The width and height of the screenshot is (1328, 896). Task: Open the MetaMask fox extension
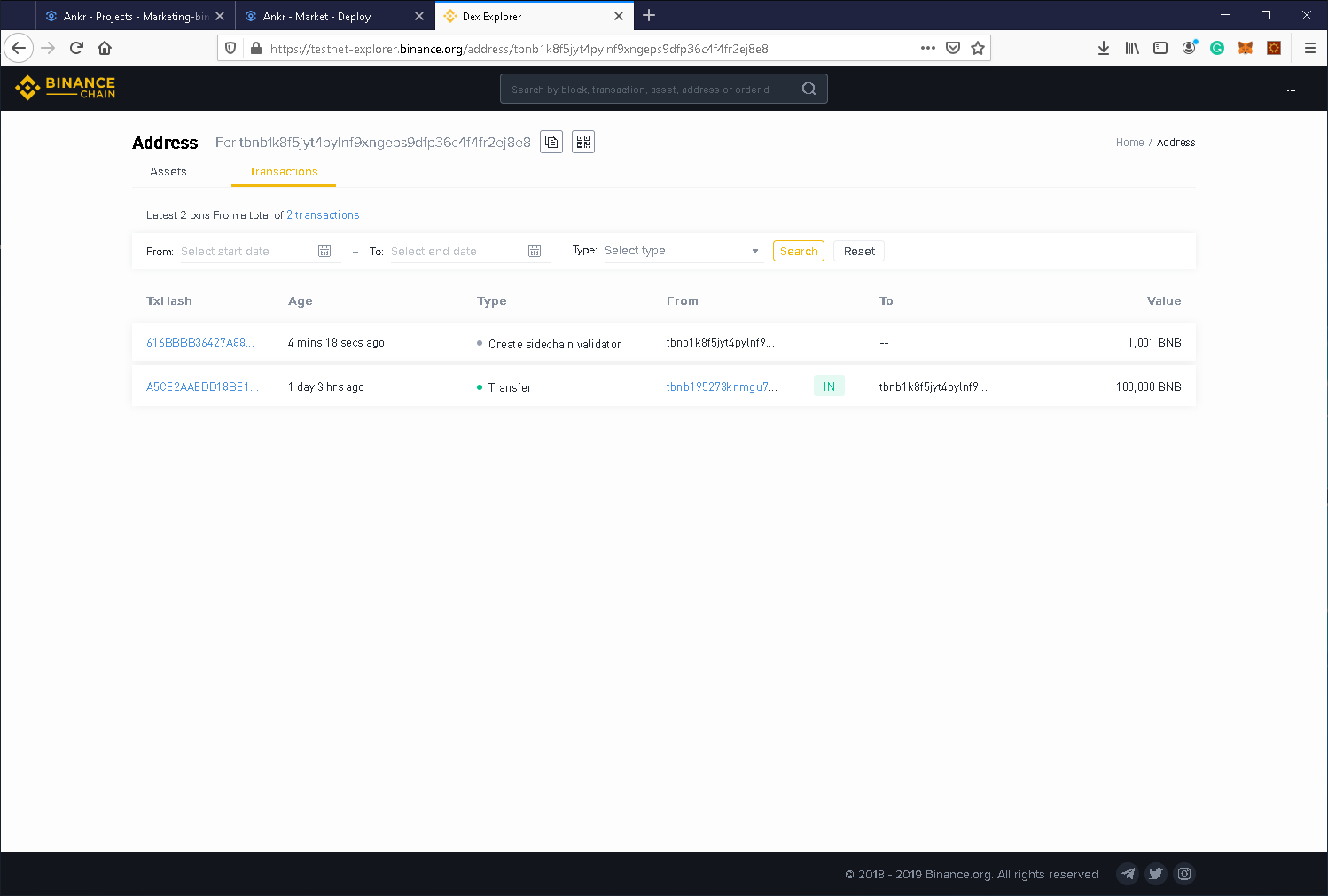point(1246,48)
